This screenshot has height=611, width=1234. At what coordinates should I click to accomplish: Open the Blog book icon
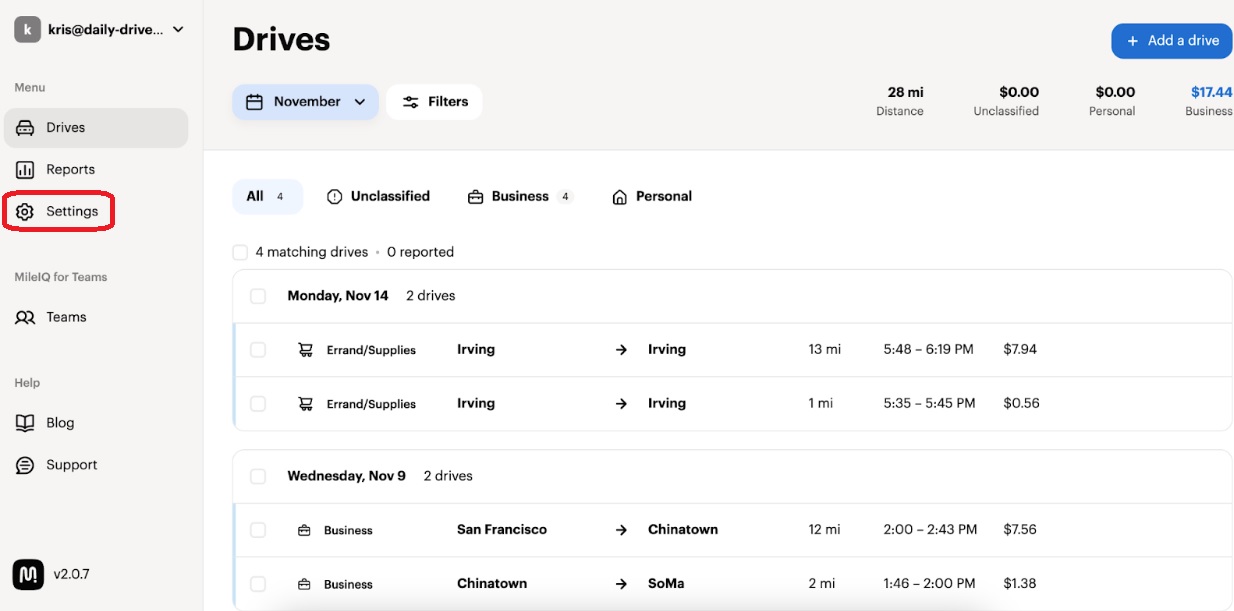pos(25,423)
